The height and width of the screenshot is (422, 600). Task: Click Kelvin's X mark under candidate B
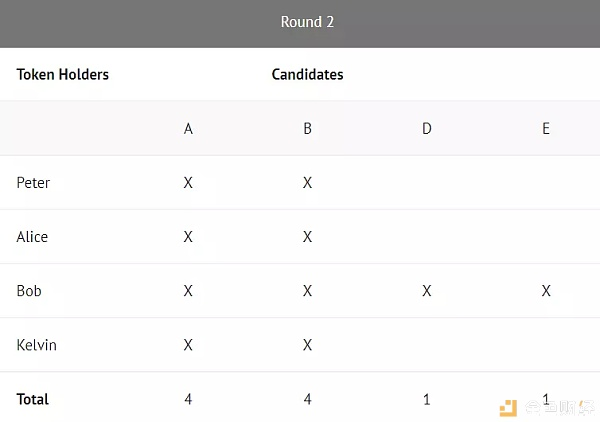click(x=307, y=345)
